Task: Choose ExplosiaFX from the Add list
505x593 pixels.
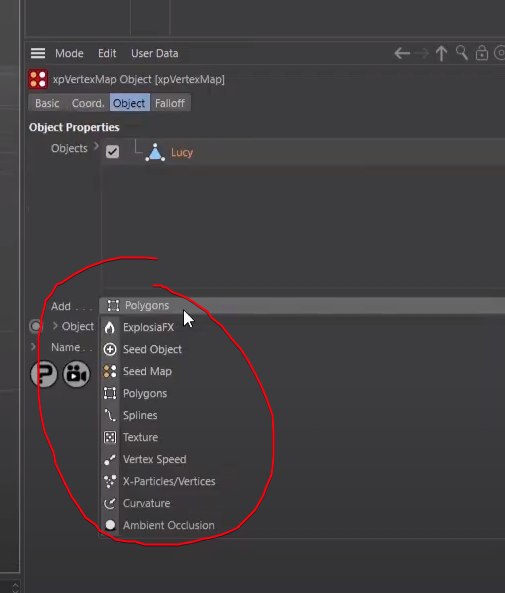Action: pyautogui.click(x=148, y=328)
